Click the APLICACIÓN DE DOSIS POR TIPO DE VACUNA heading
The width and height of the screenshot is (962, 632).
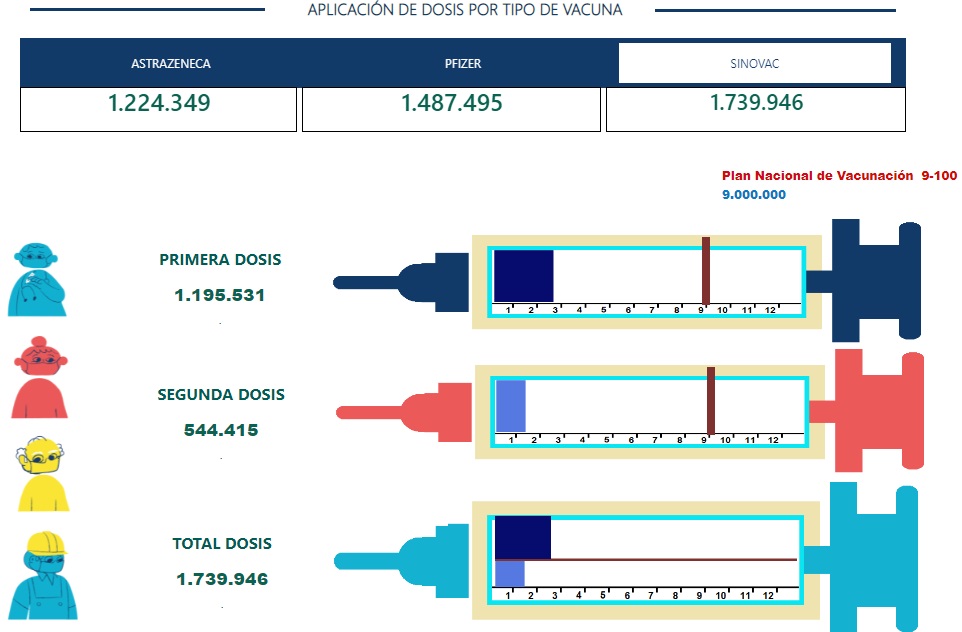coord(465,10)
